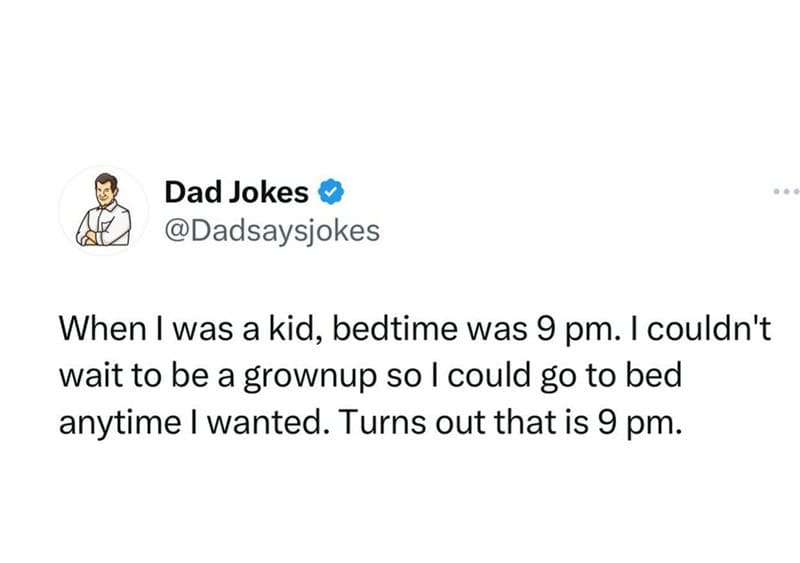Click the cartoon dad's face in avatar

pyautogui.click(x=107, y=191)
